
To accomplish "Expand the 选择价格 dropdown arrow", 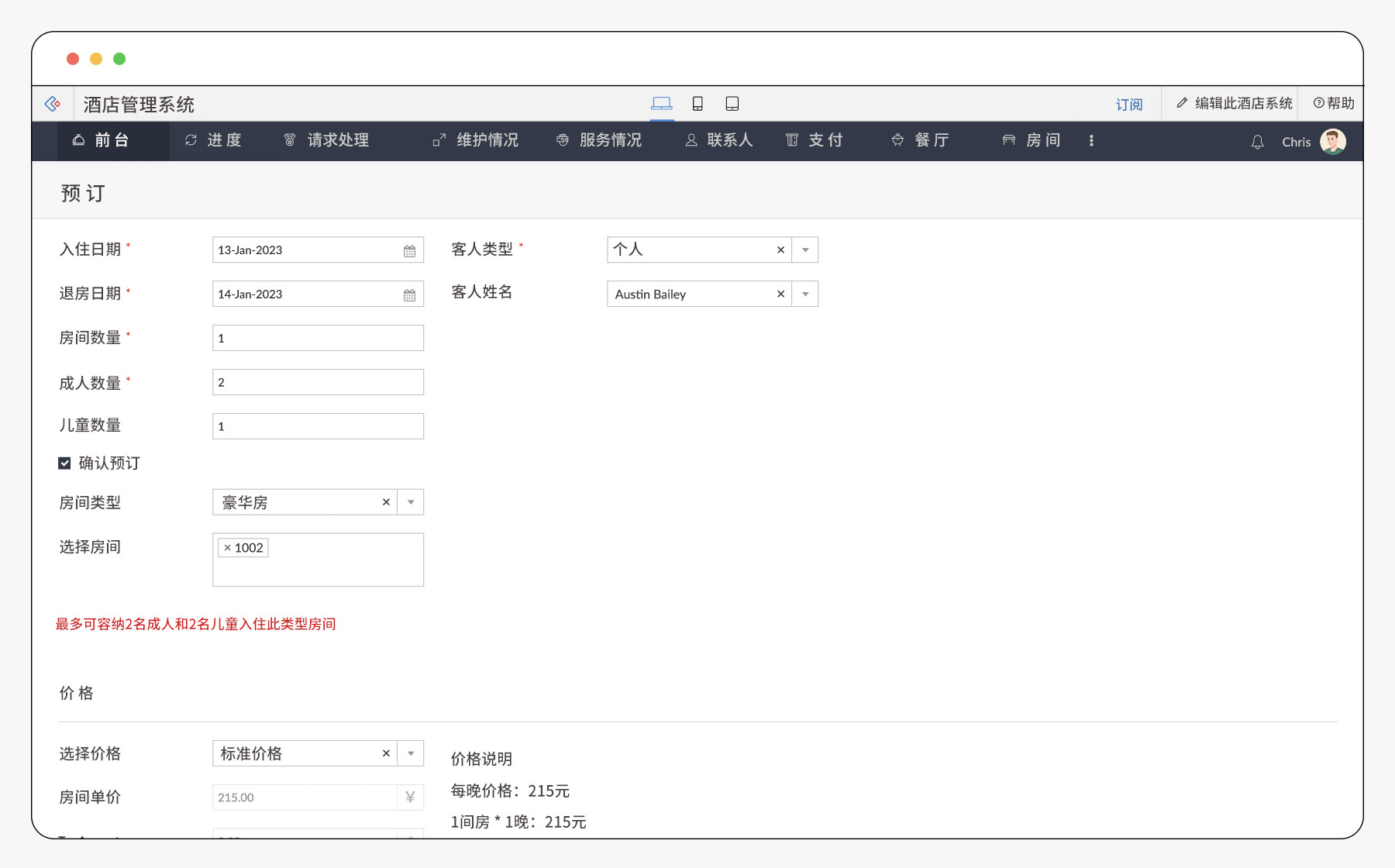I will tap(411, 753).
